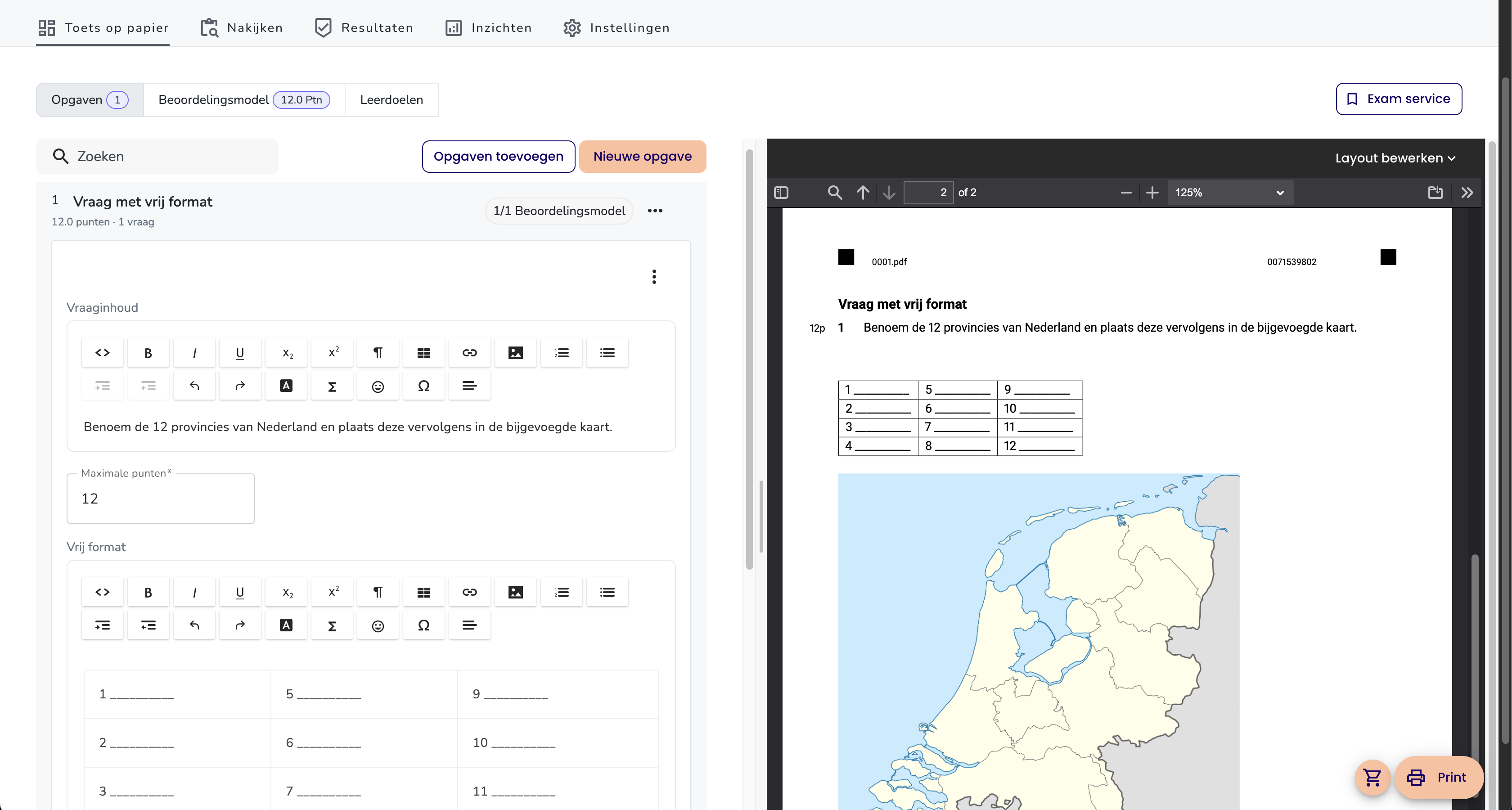Open the Instellingen tab
The width and height of the screenshot is (1512, 810).
click(x=616, y=27)
